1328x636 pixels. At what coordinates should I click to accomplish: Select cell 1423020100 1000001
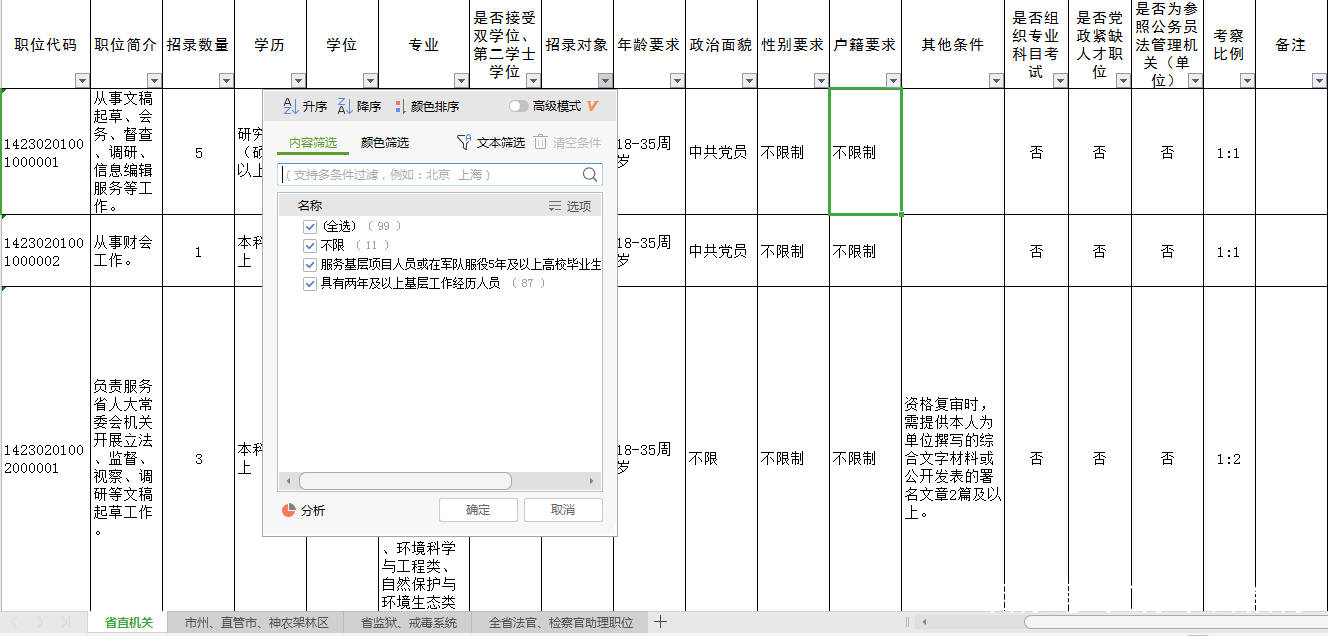tap(45, 152)
